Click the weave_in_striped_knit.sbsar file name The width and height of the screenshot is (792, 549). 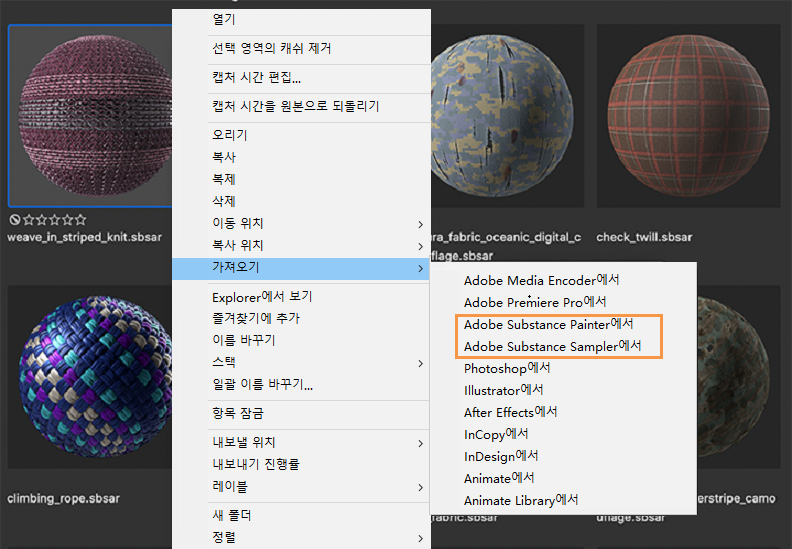click(84, 237)
